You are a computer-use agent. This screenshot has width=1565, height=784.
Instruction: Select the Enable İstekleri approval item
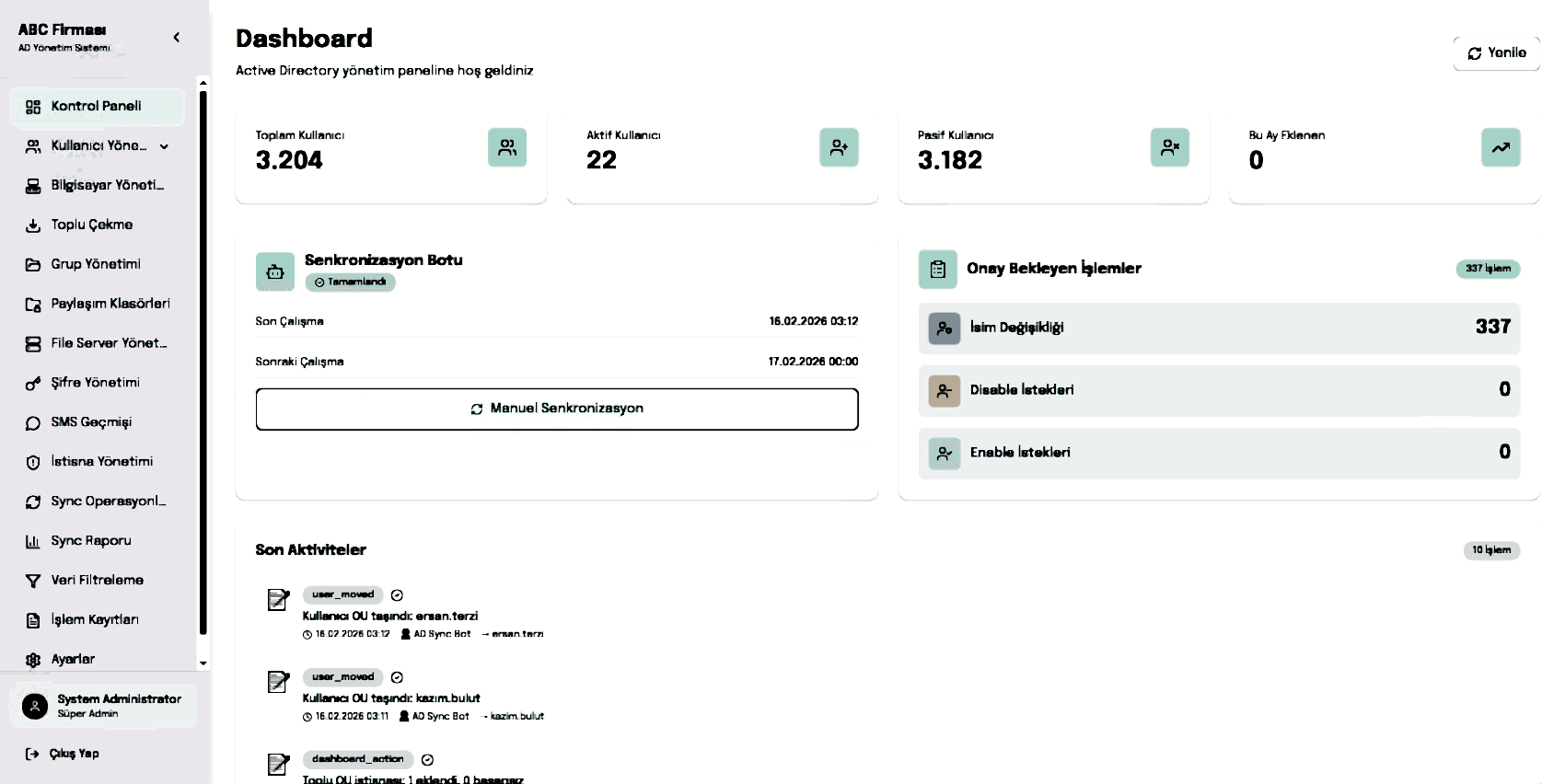[x=1219, y=452]
